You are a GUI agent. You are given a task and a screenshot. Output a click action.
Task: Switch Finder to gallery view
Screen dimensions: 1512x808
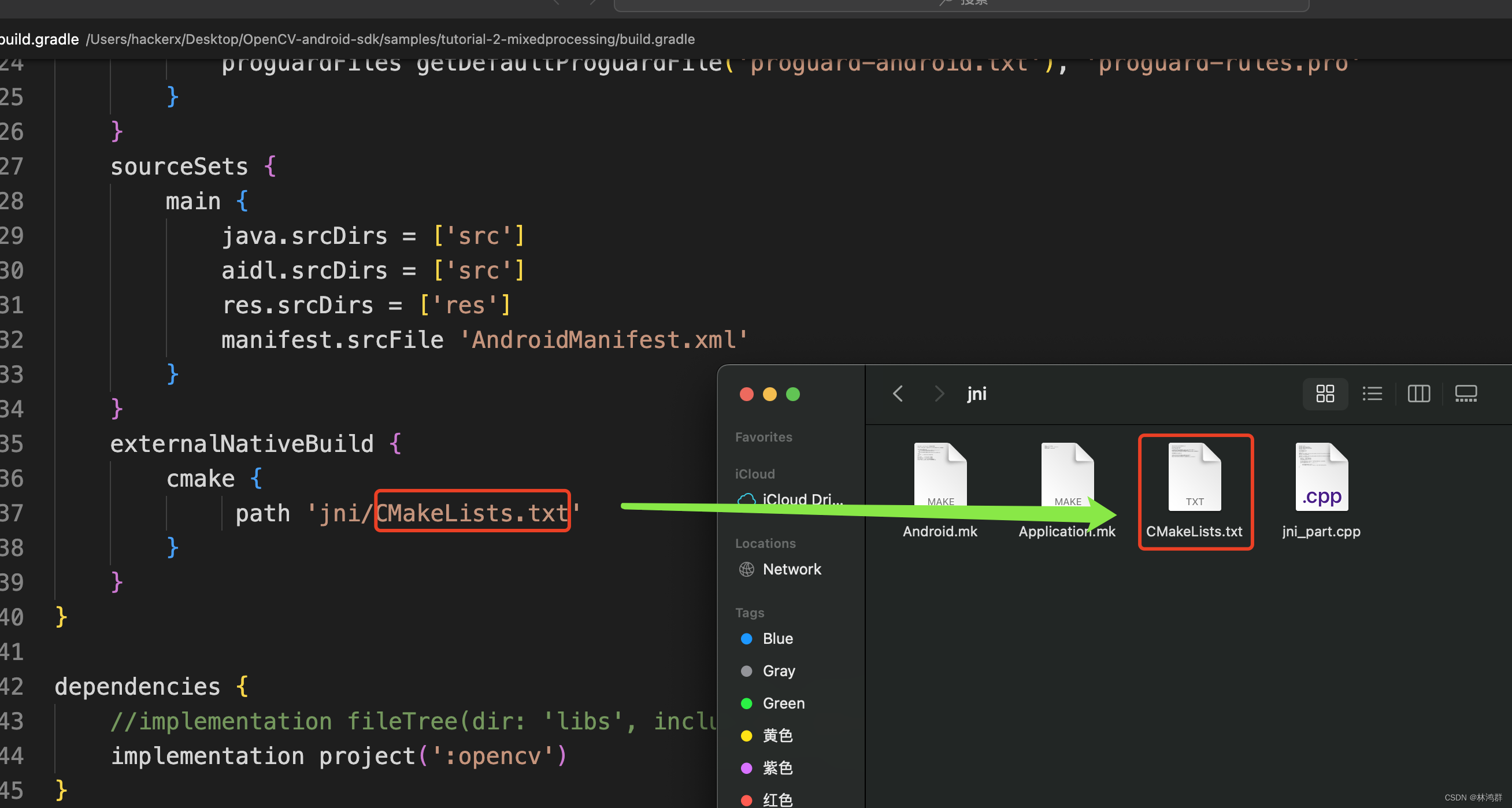(1465, 393)
